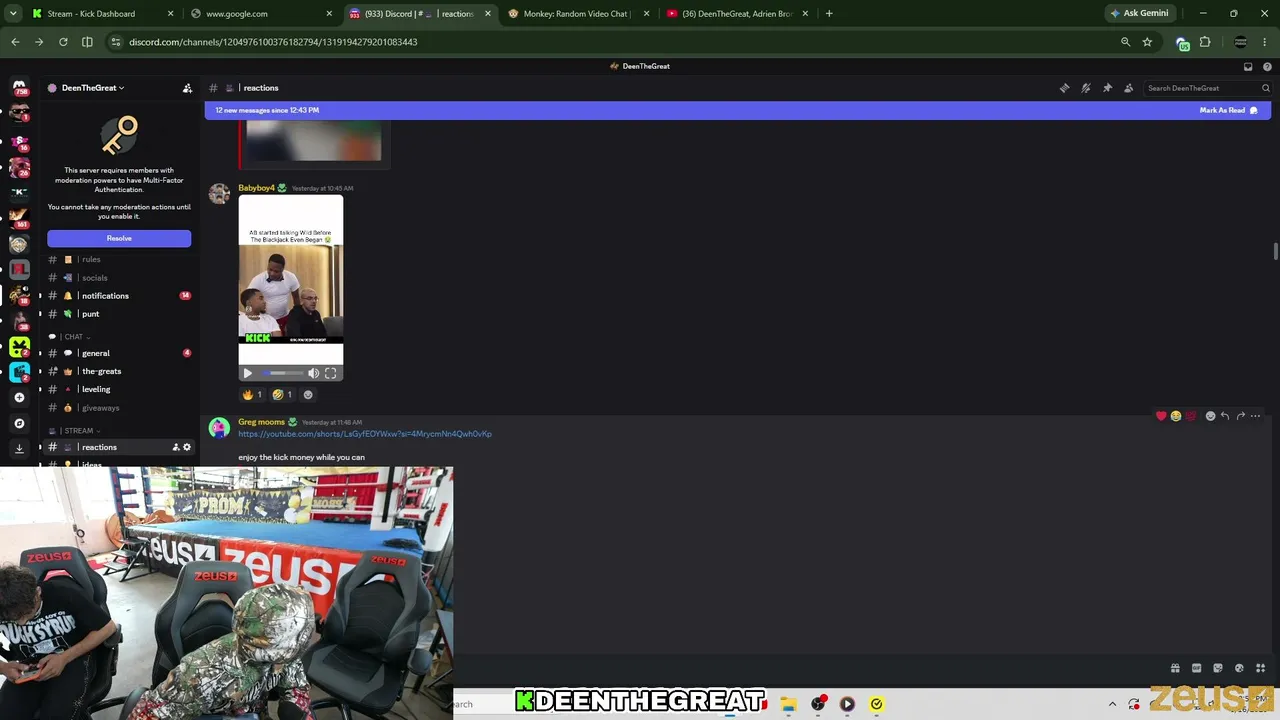The width and height of the screenshot is (1280, 720).
Task: Open the sticker picker
Action: click(x=1218, y=668)
